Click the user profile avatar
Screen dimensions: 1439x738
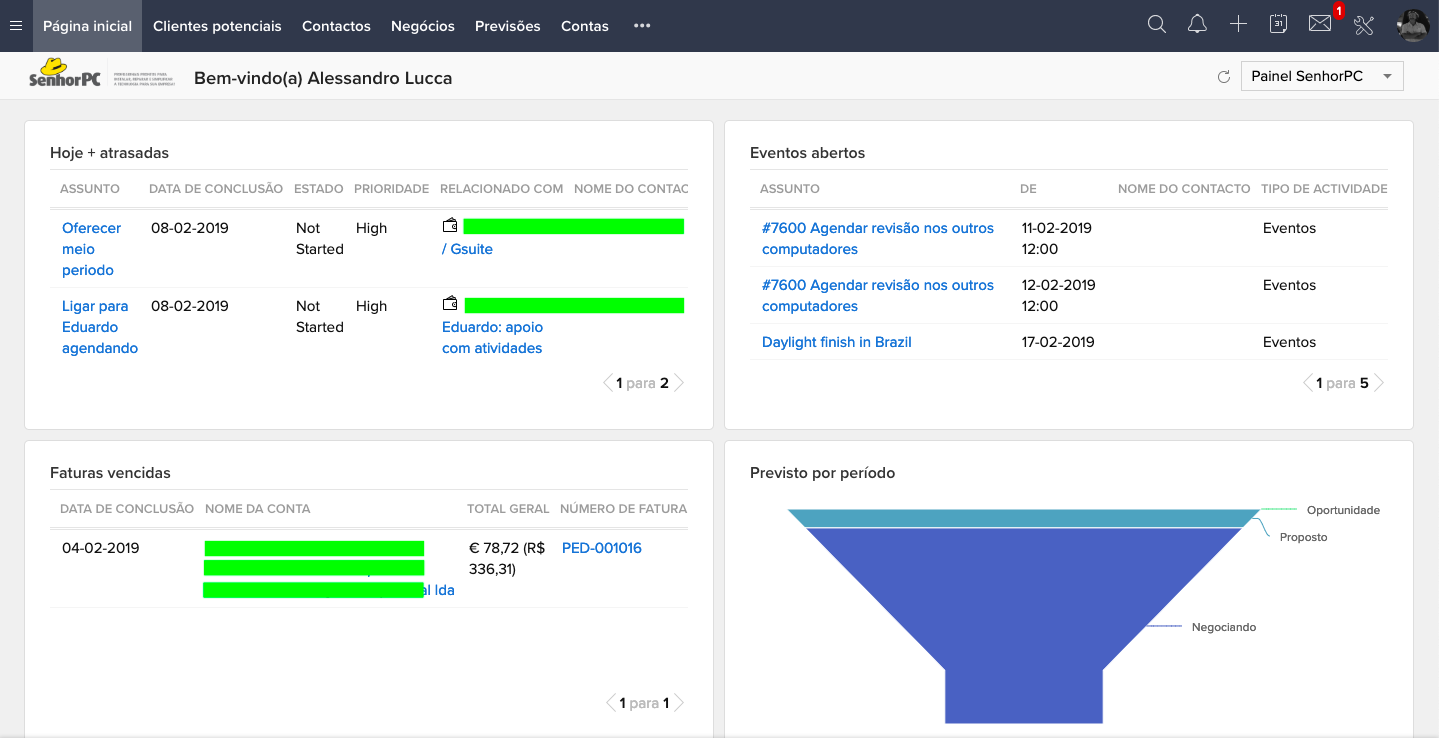click(1412, 25)
